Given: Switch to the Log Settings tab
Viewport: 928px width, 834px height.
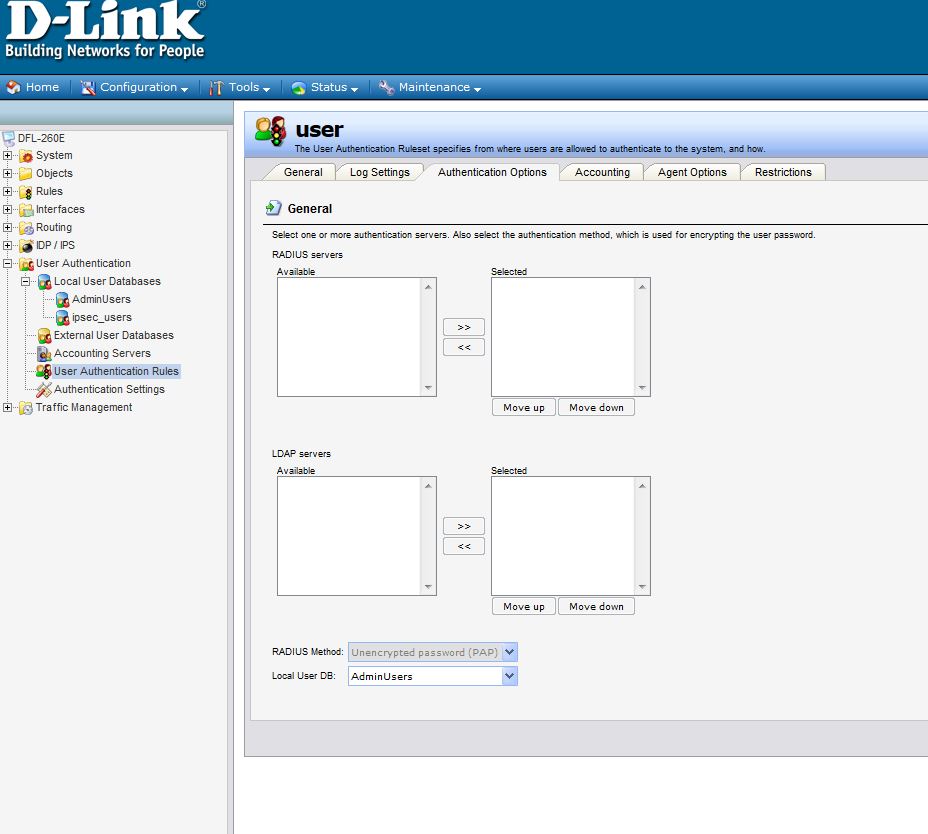Looking at the screenshot, I should click(x=379, y=172).
